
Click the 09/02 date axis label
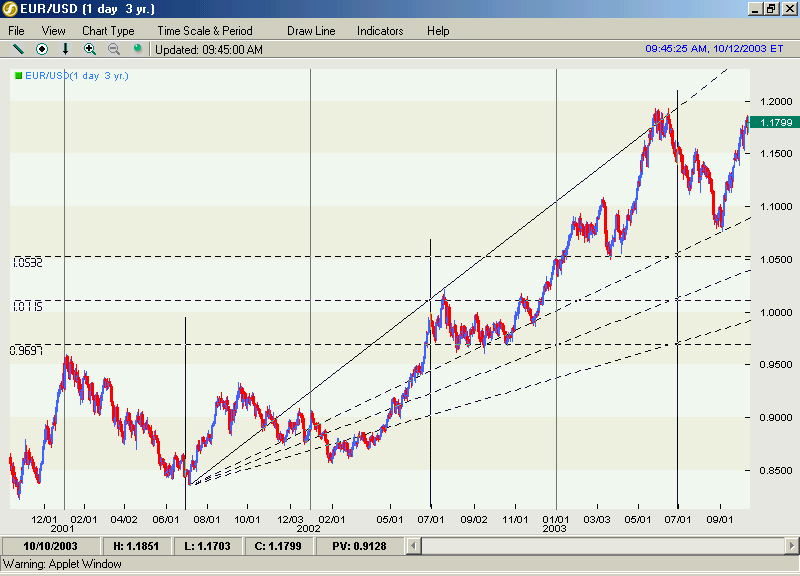474,519
